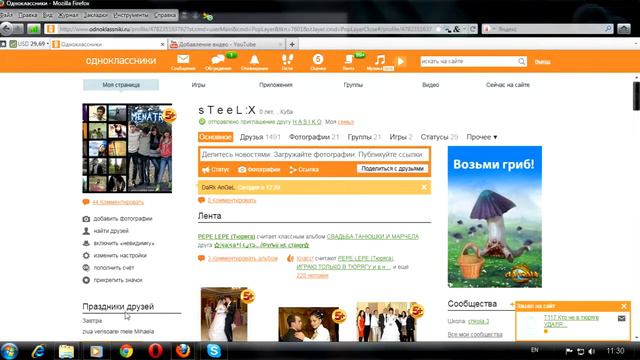Close the DaRk AnGeL status bar
Viewport: 640px width, 360px height.
coord(424,187)
